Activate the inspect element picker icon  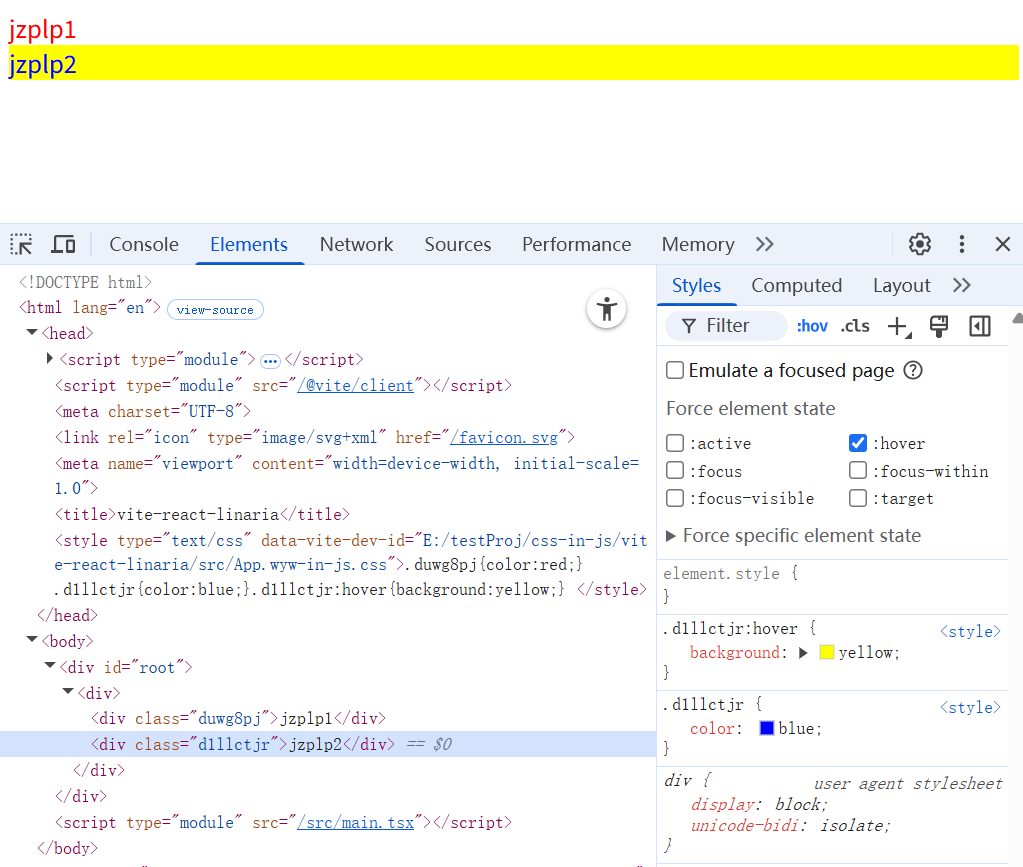point(22,245)
